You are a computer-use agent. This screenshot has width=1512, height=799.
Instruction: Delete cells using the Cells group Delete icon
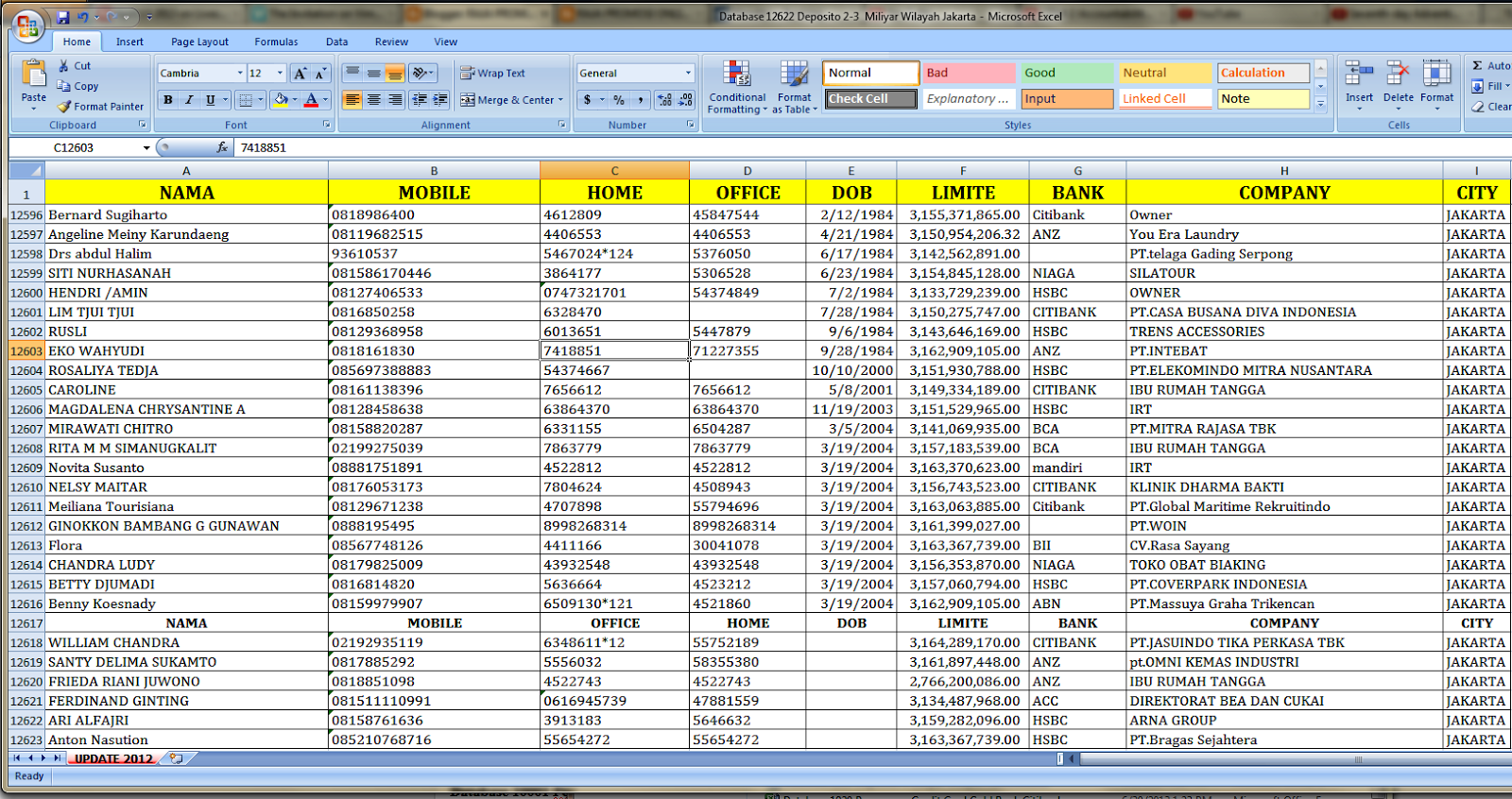(x=1398, y=74)
